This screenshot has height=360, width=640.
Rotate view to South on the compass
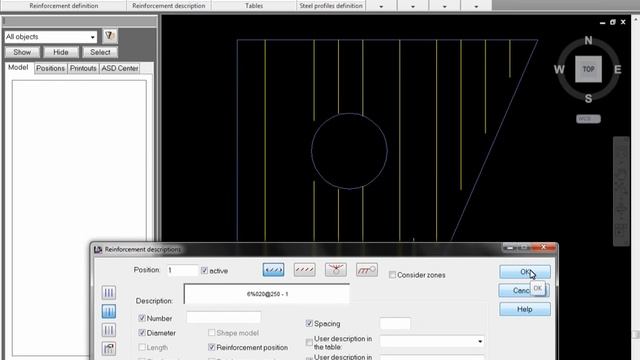(x=588, y=98)
